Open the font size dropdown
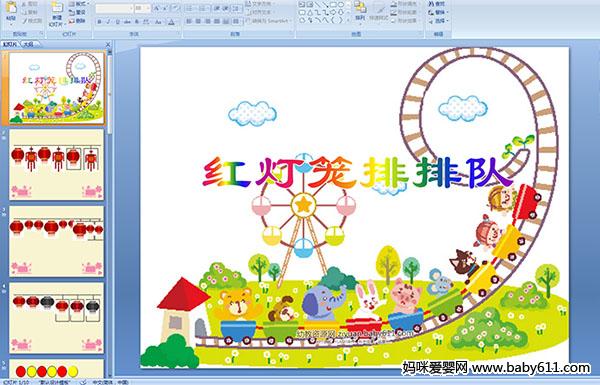The image size is (600, 385). pyautogui.click(x=142, y=8)
